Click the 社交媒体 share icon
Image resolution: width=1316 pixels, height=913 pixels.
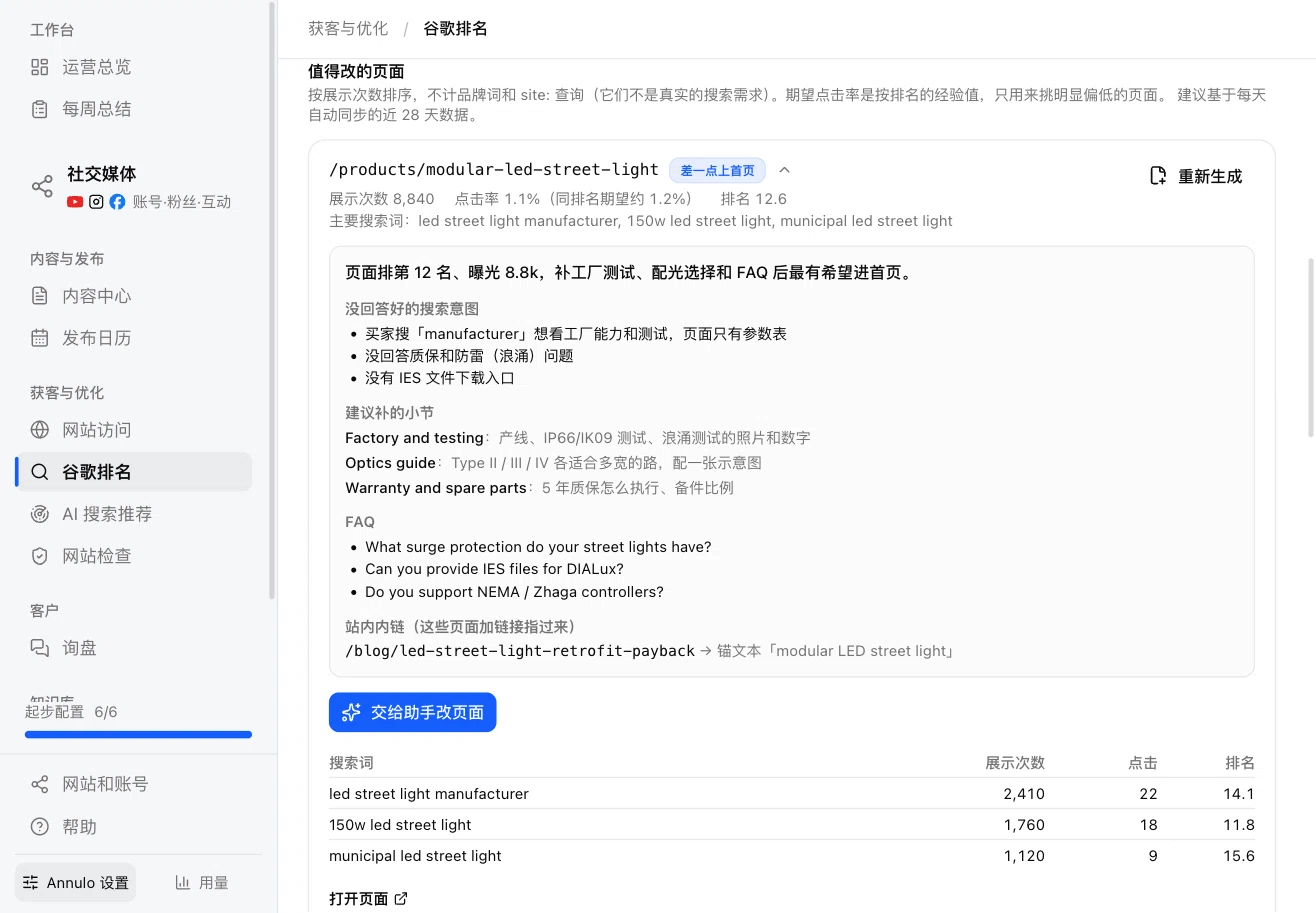(x=42, y=187)
